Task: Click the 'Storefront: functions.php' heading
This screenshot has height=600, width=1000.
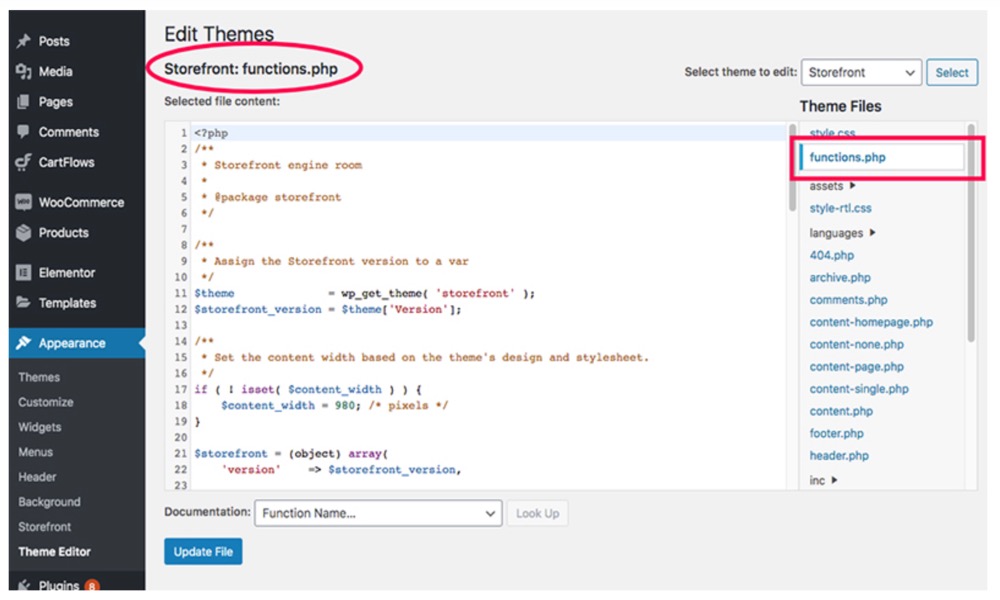Action: tap(251, 69)
